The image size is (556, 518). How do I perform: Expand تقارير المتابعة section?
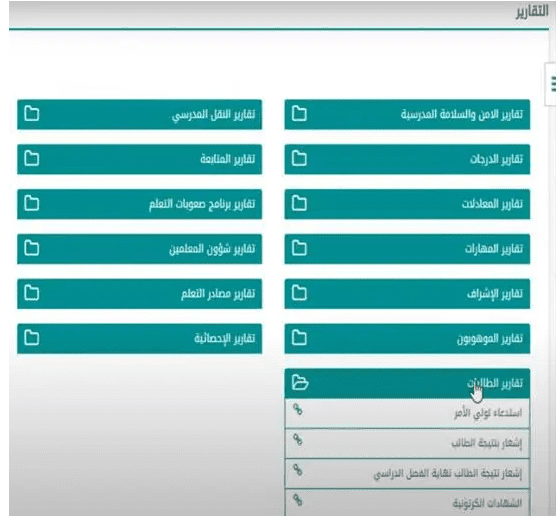click(x=139, y=159)
